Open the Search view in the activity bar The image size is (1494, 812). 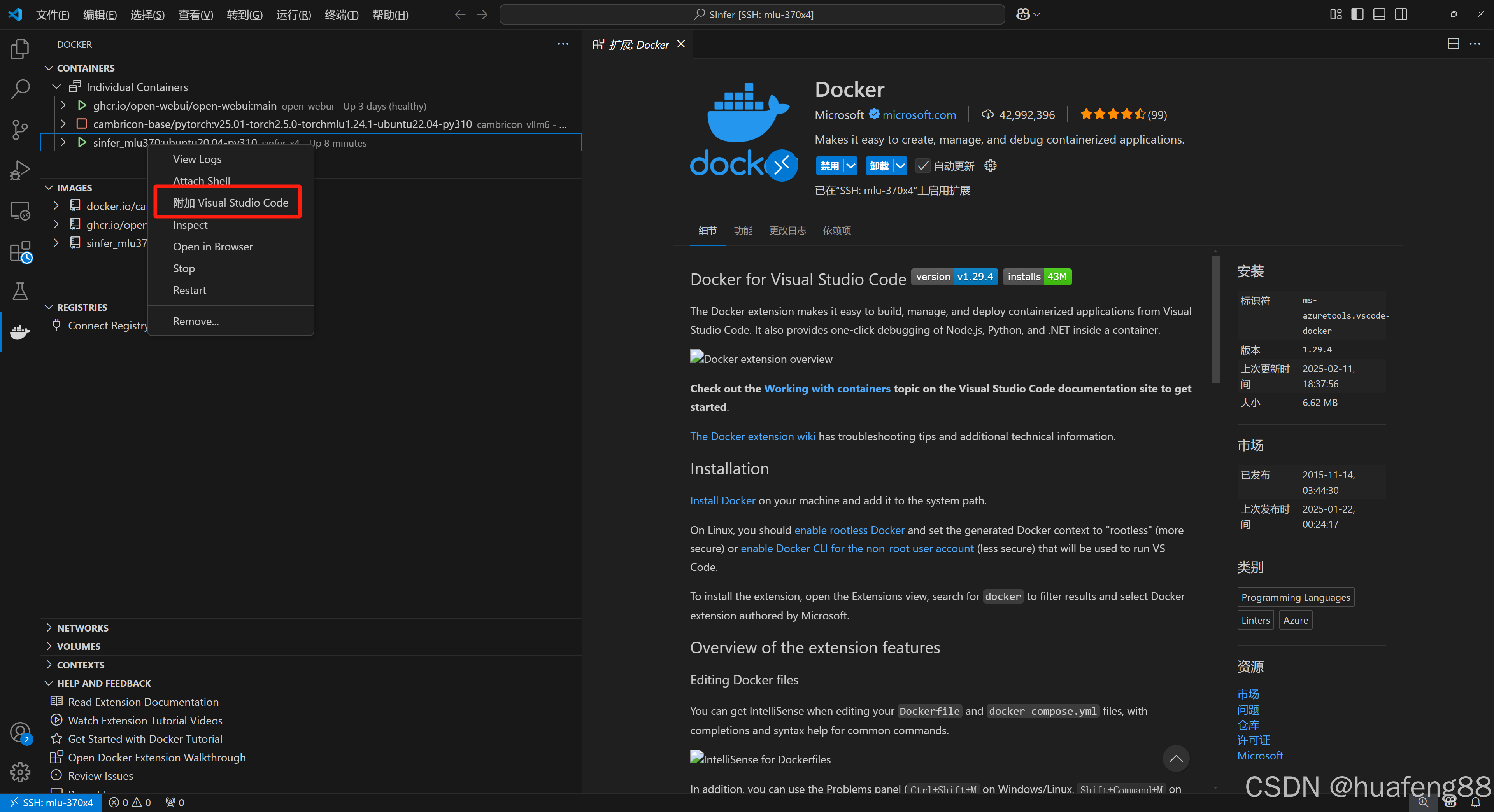click(20, 89)
